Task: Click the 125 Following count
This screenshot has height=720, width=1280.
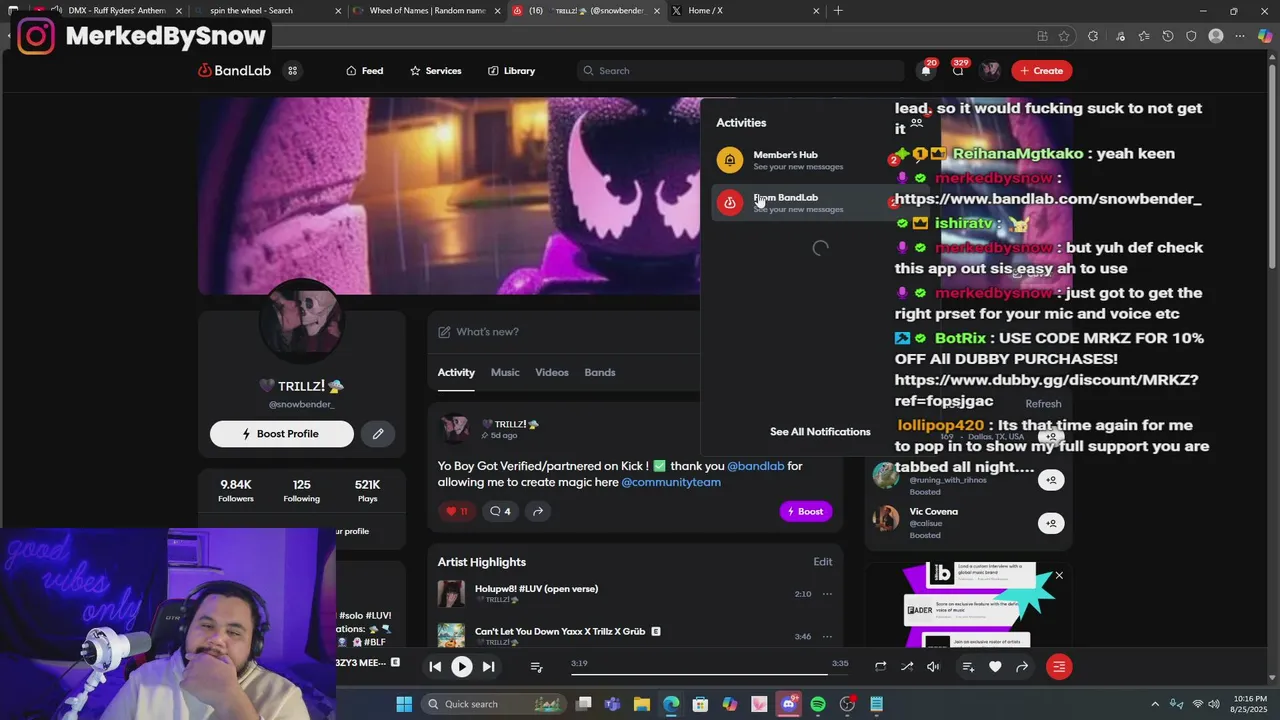Action: point(301,491)
